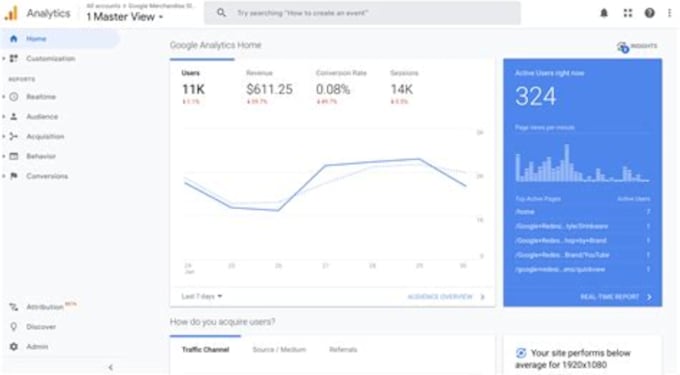Click the How do you acquire users heading
This screenshot has width=680, height=375.
click(222, 322)
